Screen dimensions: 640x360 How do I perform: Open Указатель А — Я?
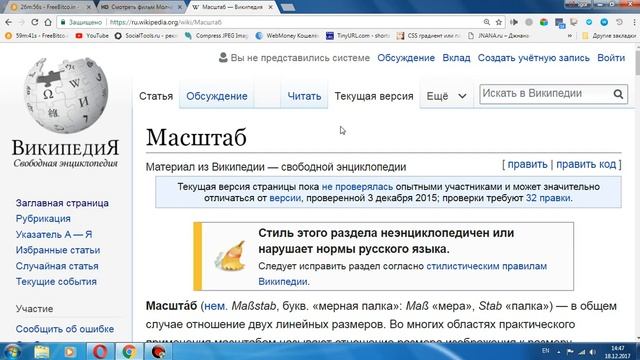[54, 235]
